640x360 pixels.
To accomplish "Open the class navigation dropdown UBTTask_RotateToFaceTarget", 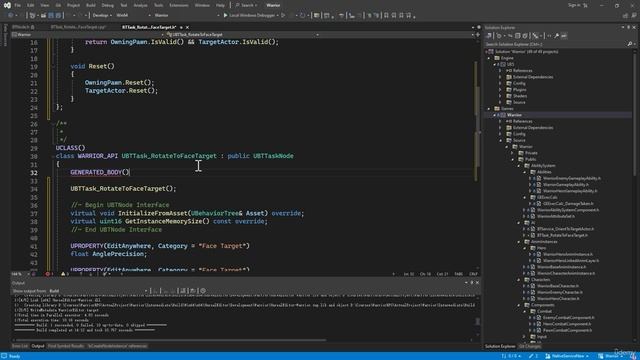I will click(x=242, y=35).
